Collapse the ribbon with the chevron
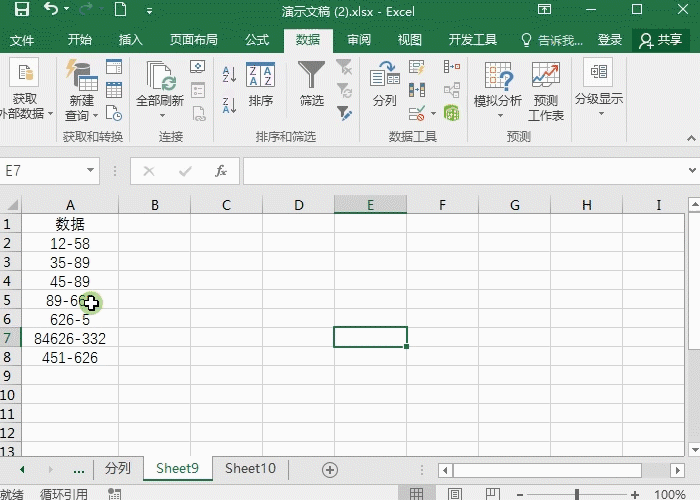700x500 pixels. 691,138
